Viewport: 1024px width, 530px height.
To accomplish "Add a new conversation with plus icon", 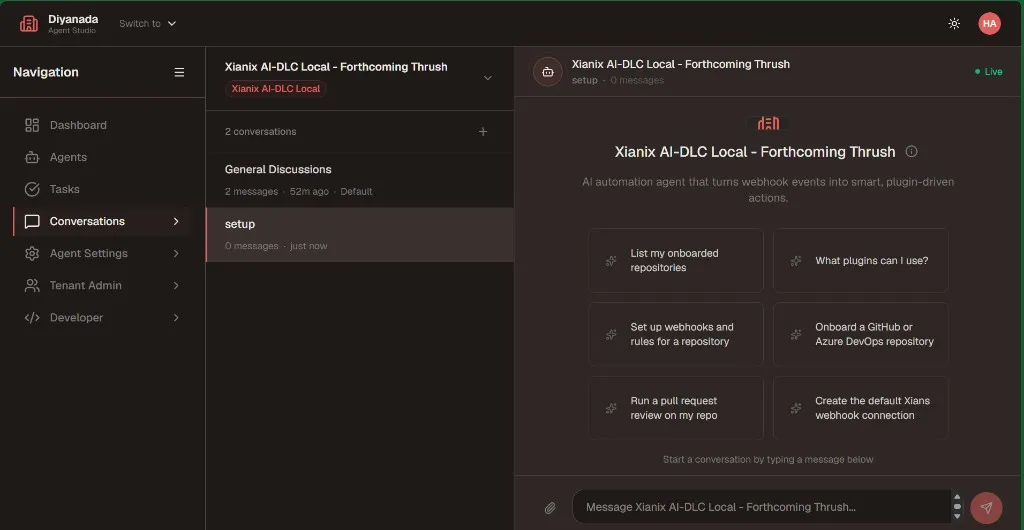I will pyautogui.click(x=483, y=132).
